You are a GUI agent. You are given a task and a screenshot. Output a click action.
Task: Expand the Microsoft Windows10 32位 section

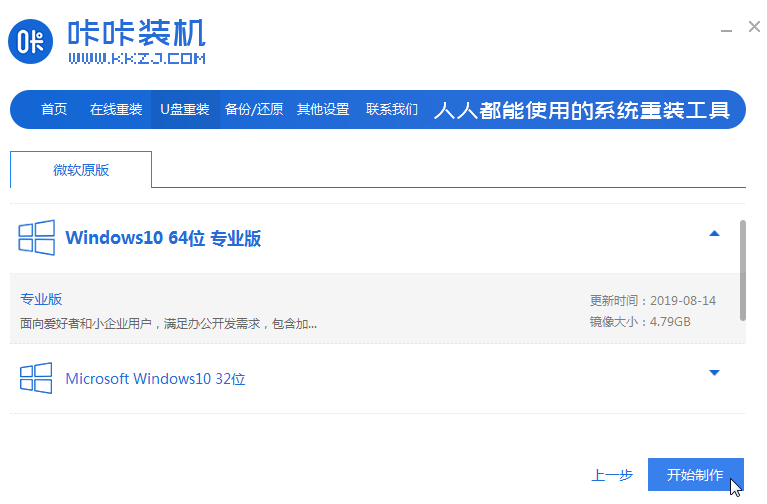click(x=714, y=373)
